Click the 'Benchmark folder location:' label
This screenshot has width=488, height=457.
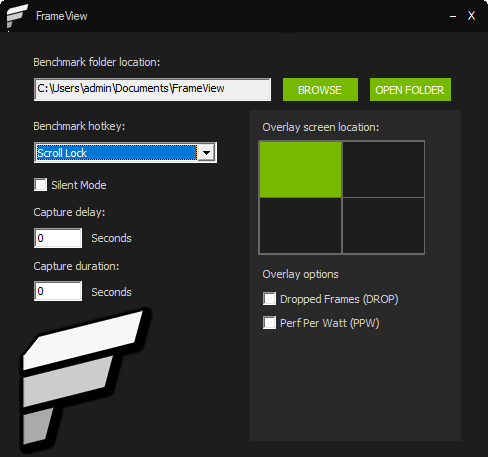[97, 62]
